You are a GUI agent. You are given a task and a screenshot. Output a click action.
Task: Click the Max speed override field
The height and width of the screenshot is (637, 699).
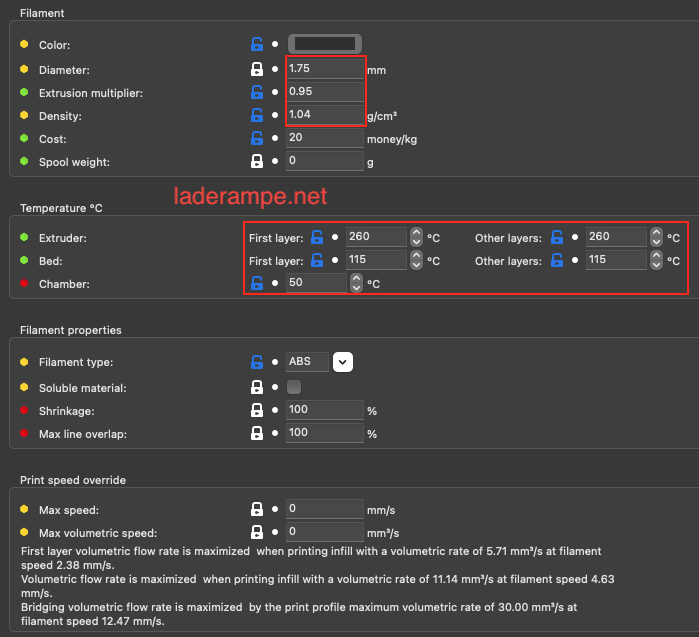pos(325,510)
